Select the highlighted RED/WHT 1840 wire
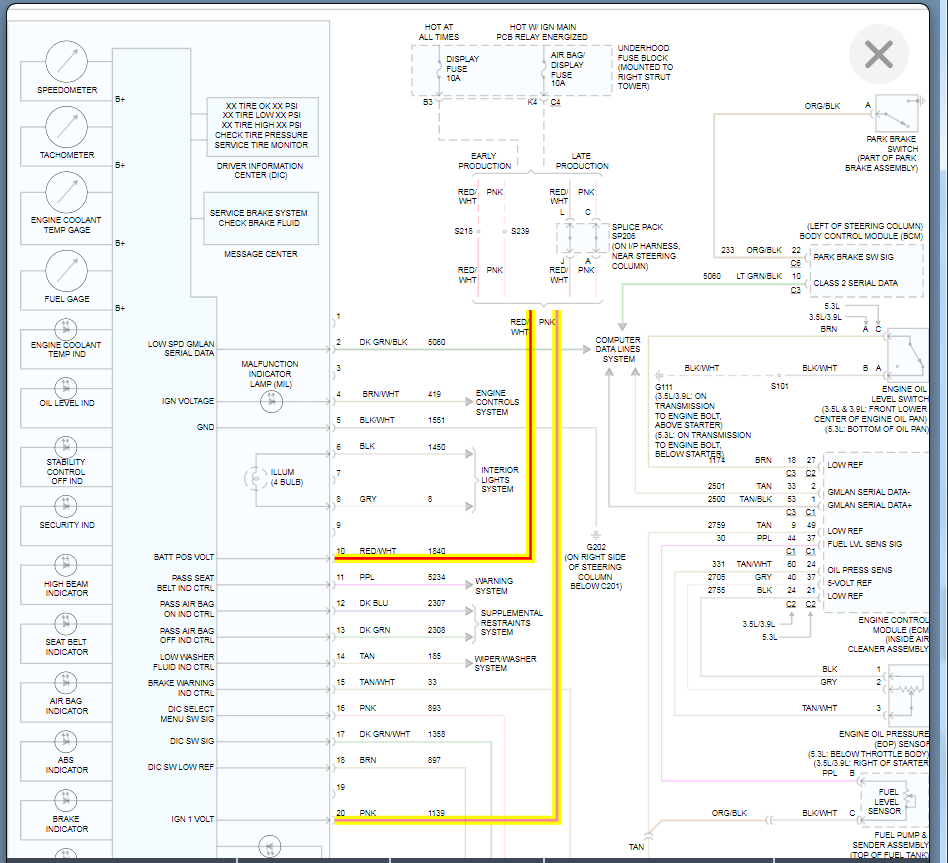The height and width of the screenshot is (863, 948). (432, 558)
